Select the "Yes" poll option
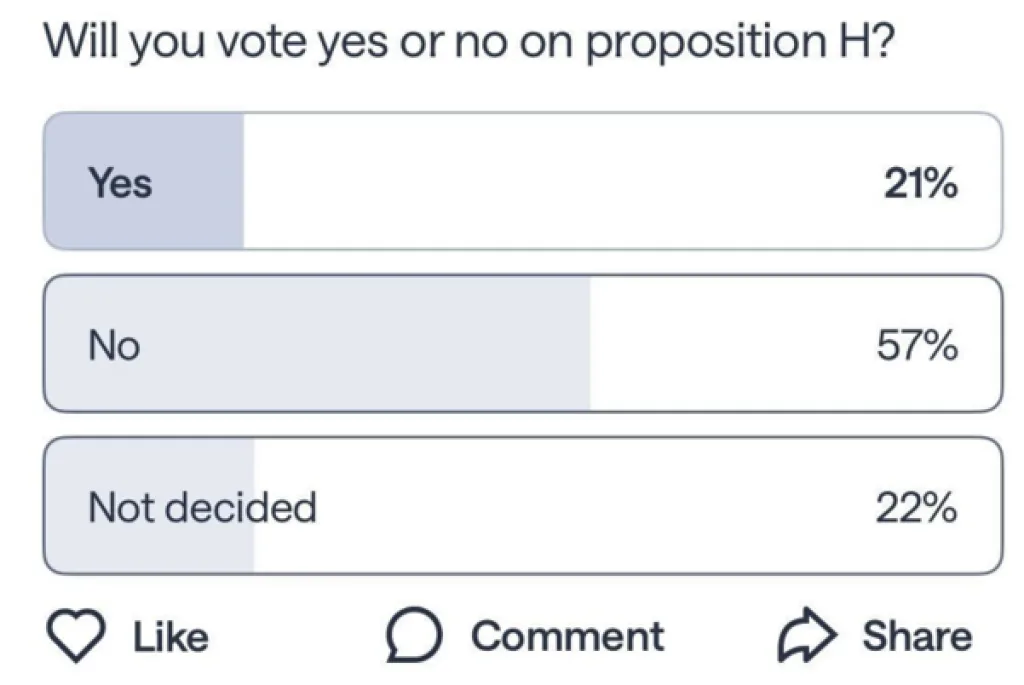The height and width of the screenshot is (685, 1024). [x=521, y=181]
